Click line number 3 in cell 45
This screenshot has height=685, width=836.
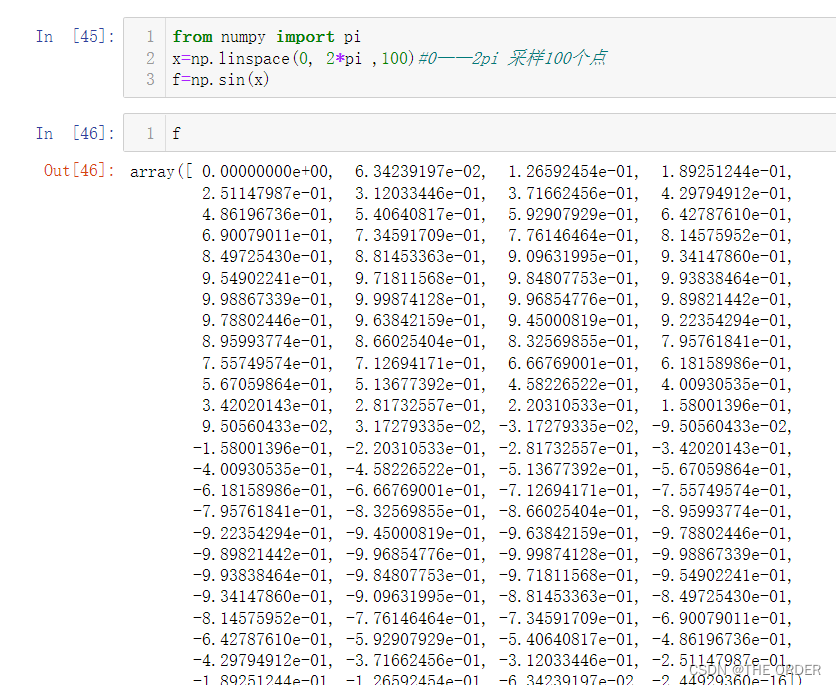click(150, 80)
